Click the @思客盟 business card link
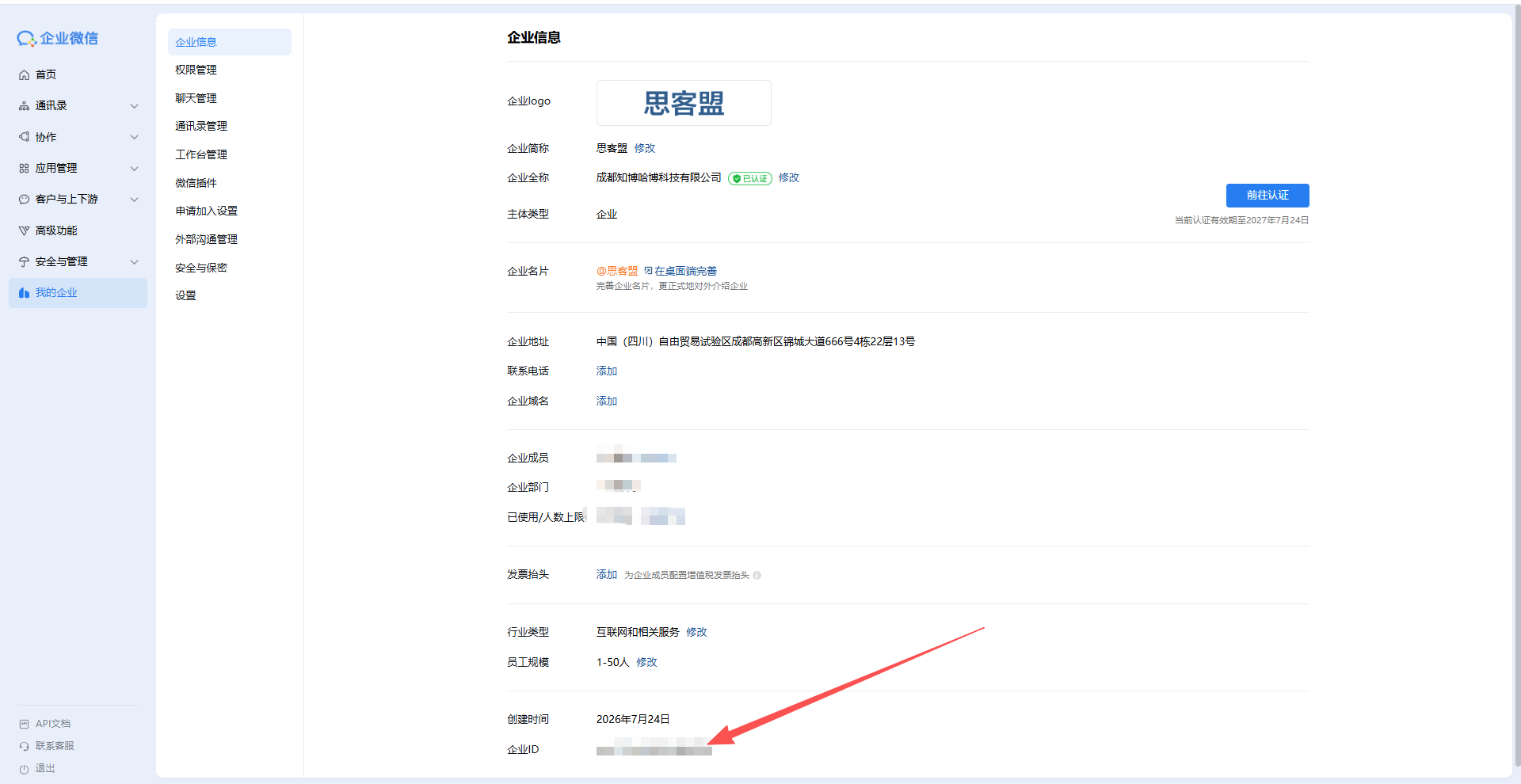The height and width of the screenshot is (784, 1521). coord(617,271)
